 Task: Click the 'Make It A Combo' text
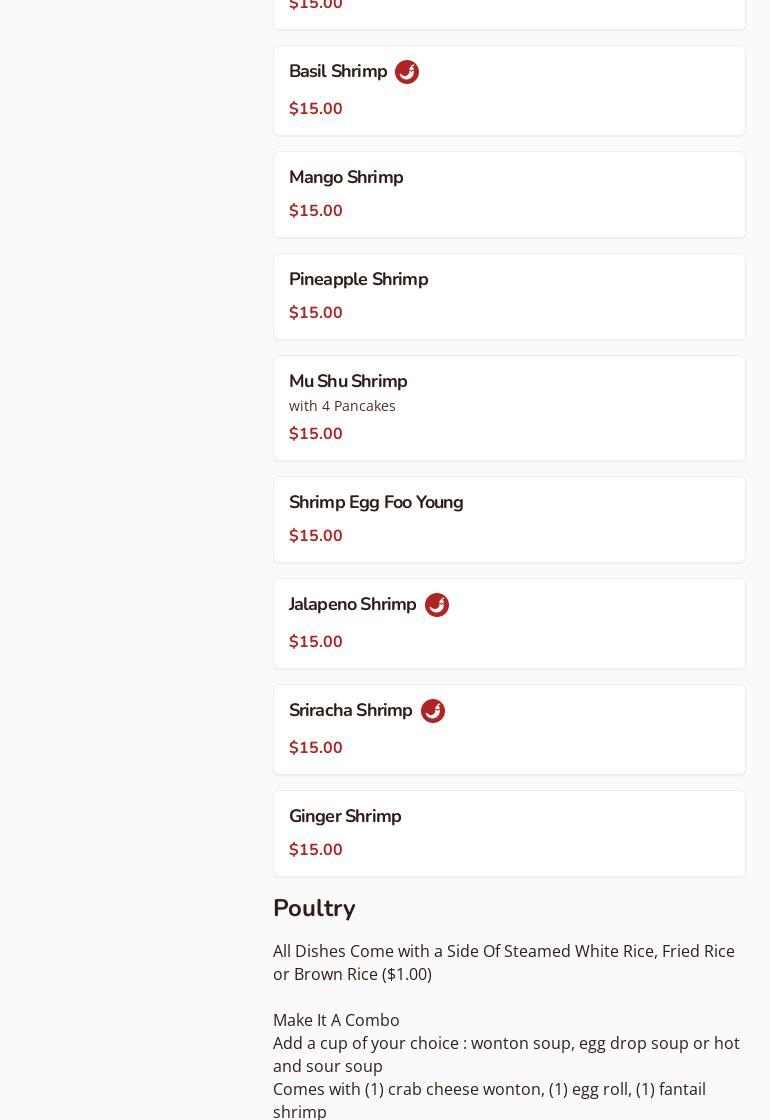pyautogui.click(x=336, y=1020)
